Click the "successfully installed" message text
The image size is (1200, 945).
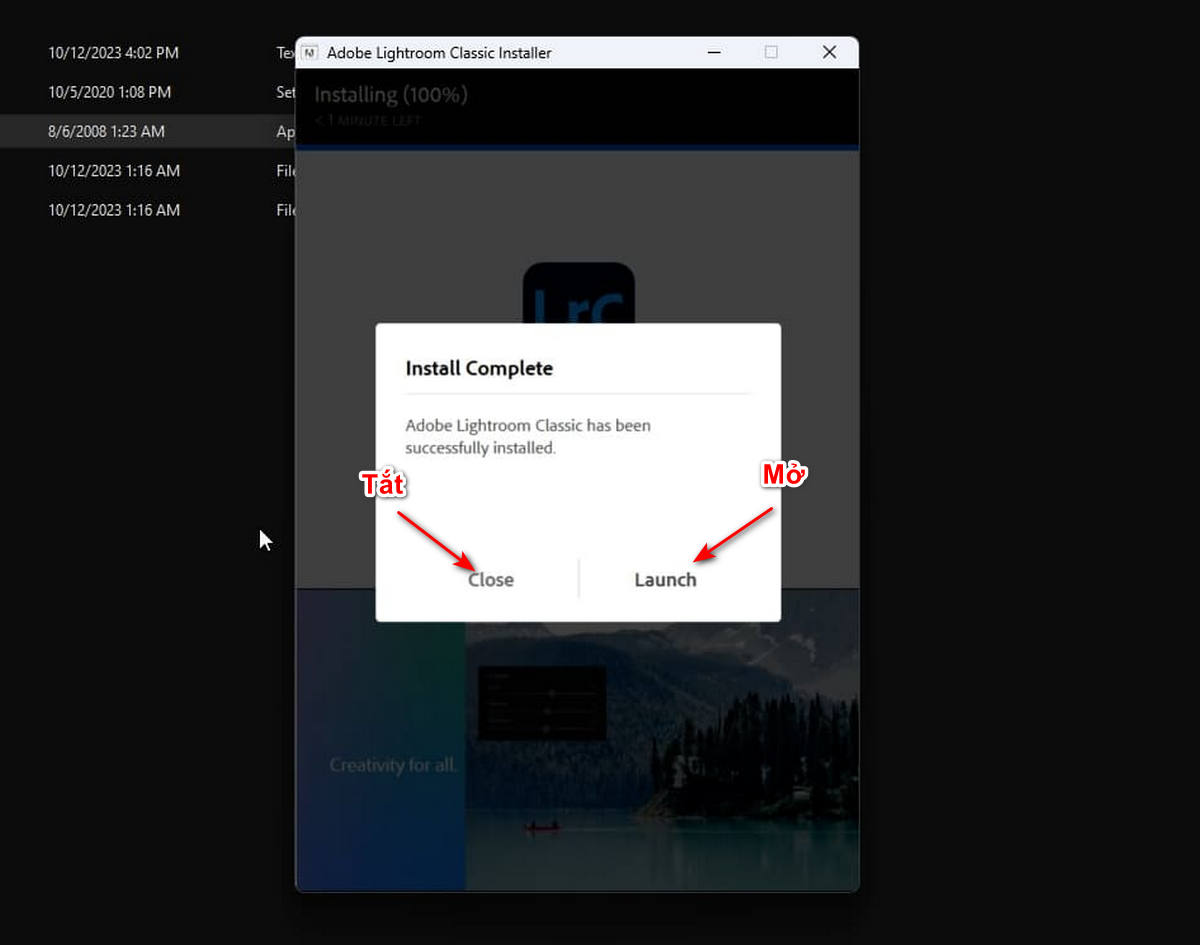coord(528,437)
